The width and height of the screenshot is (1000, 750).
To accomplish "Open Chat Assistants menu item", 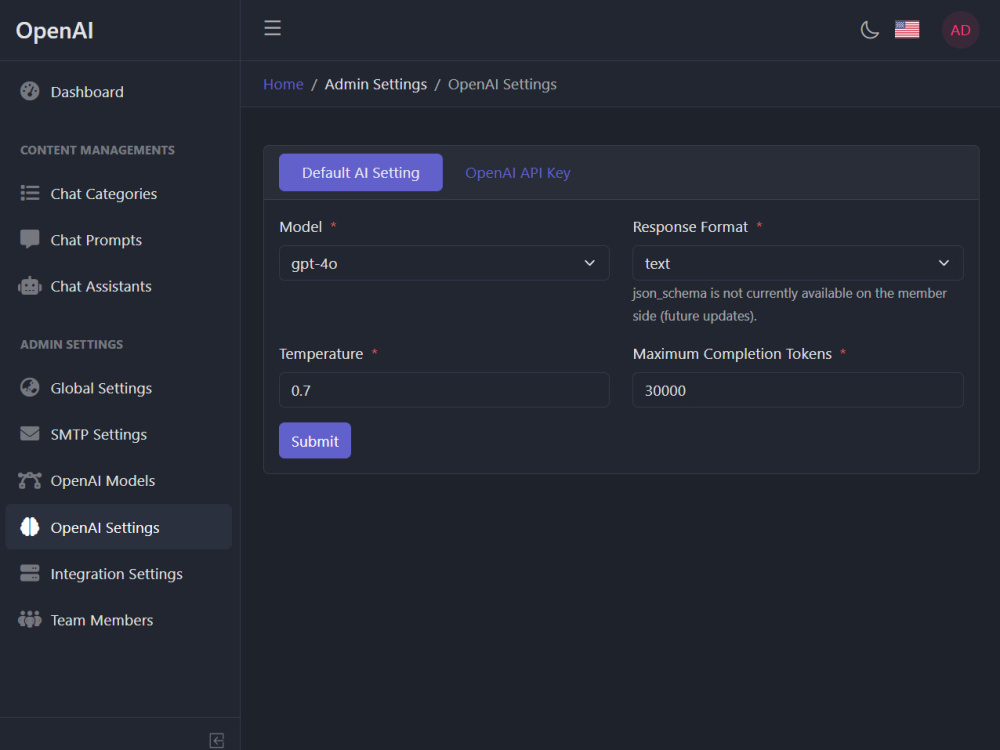I will (x=119, y=286).
